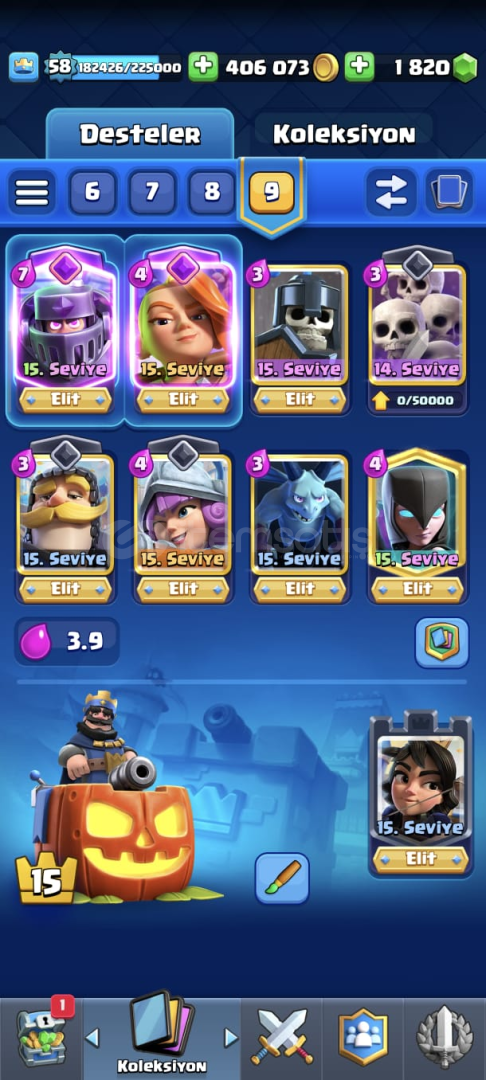486x1080 pixels.
Task: Switch to deck slot 7
Action: pyautogui.click(x=151, y=192)
